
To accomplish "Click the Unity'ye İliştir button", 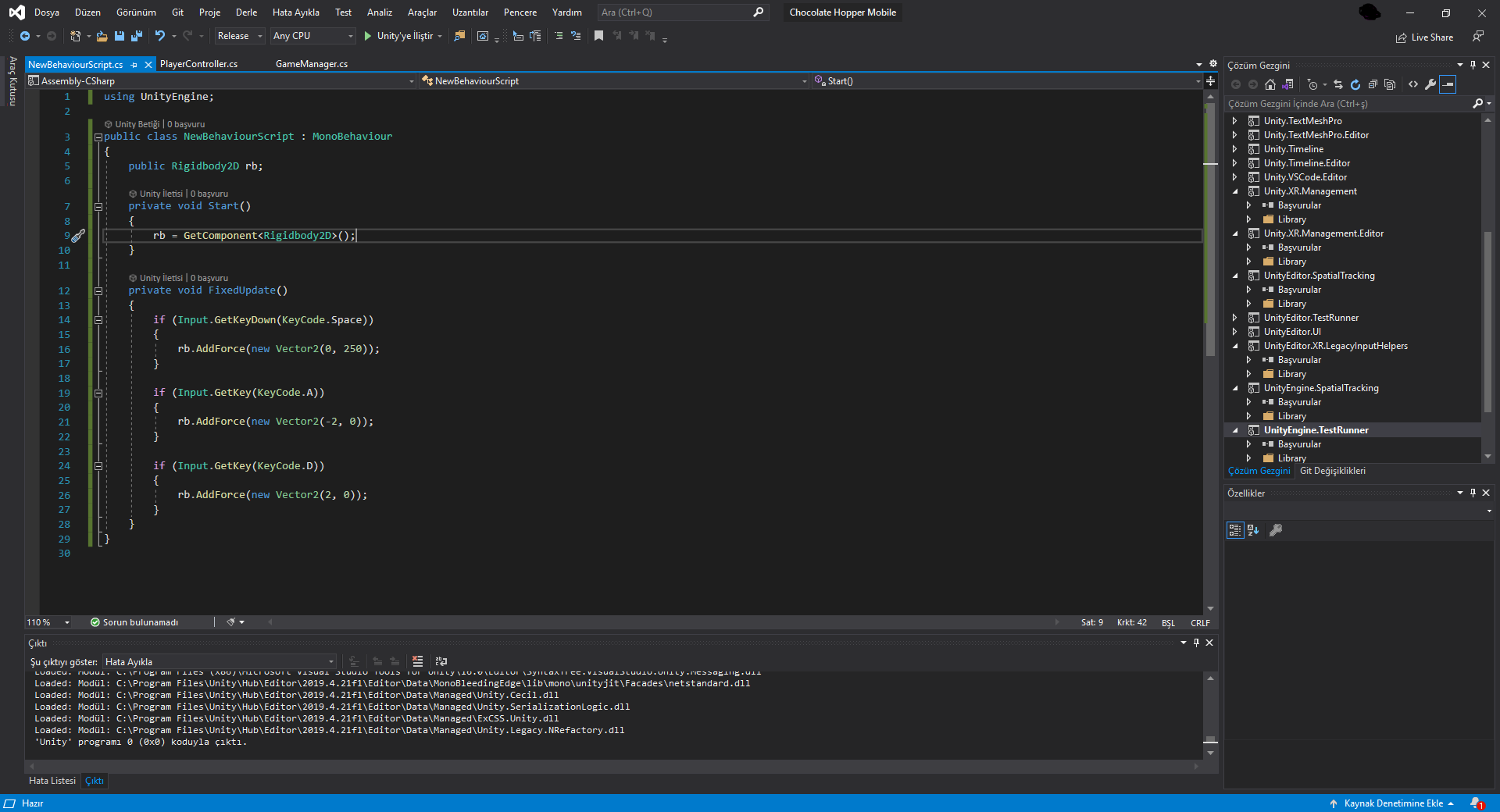I will 398,36.
